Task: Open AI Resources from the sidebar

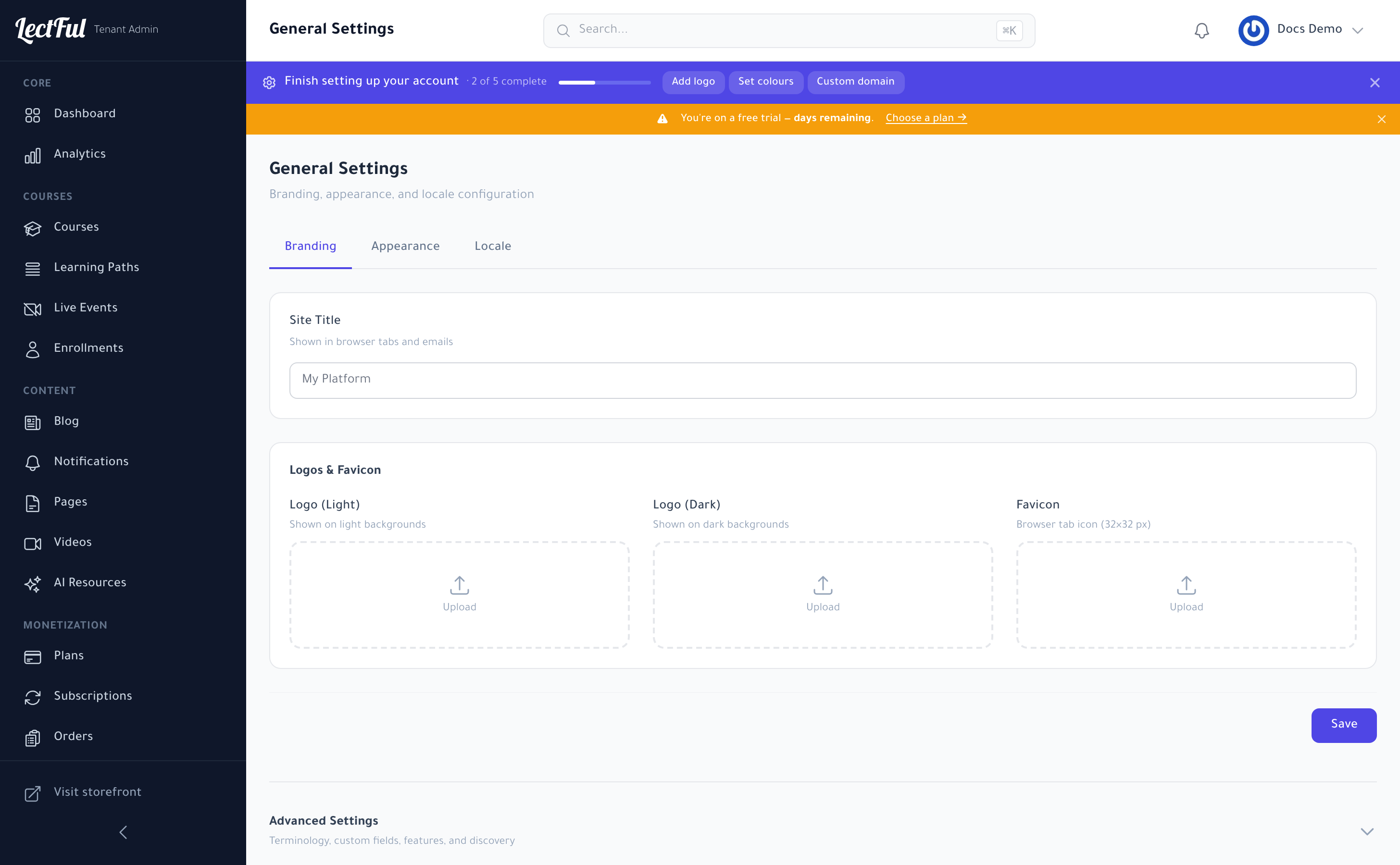Action: 123,583
